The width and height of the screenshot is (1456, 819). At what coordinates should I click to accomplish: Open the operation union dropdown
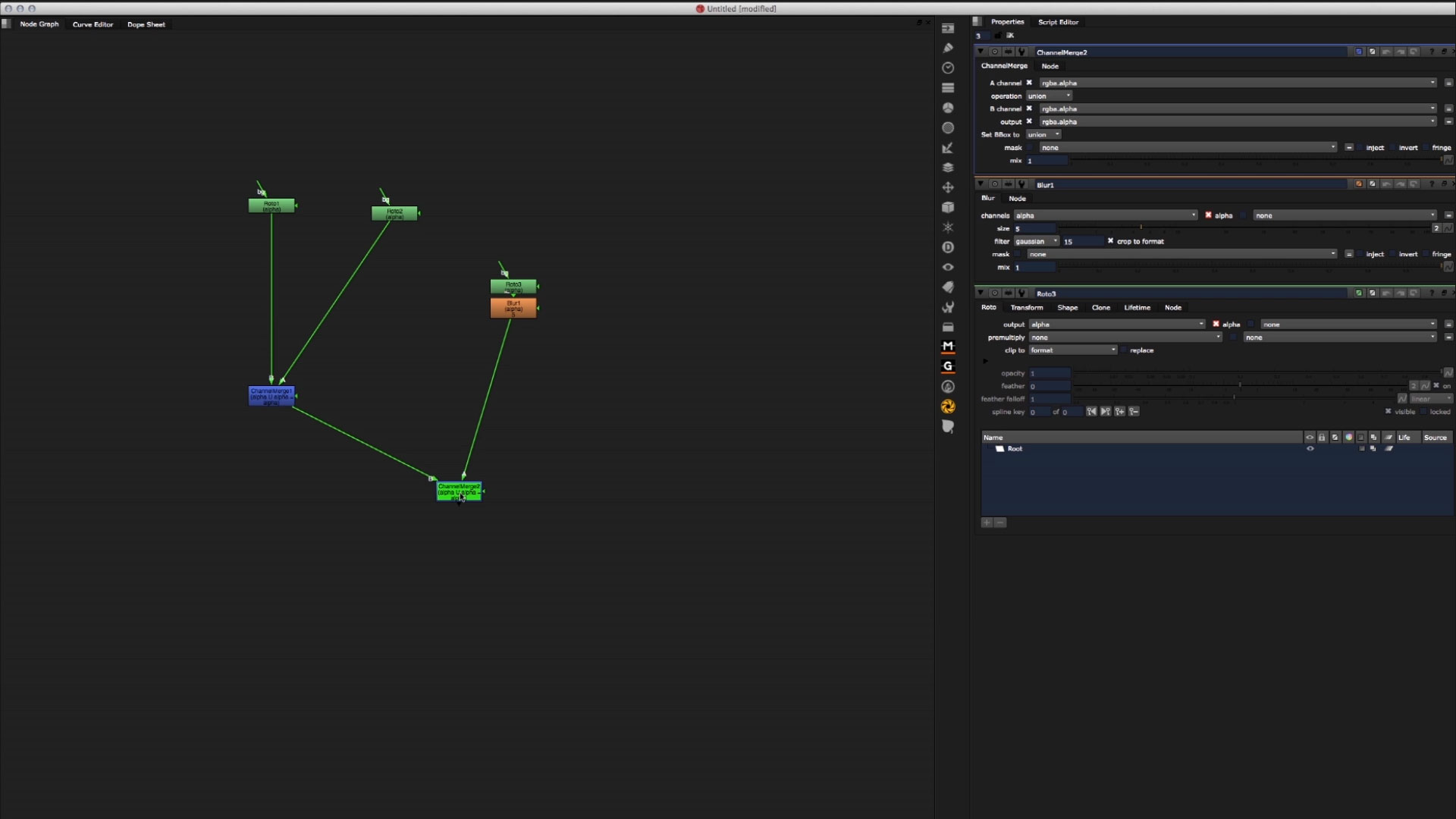coord(1049,96)
